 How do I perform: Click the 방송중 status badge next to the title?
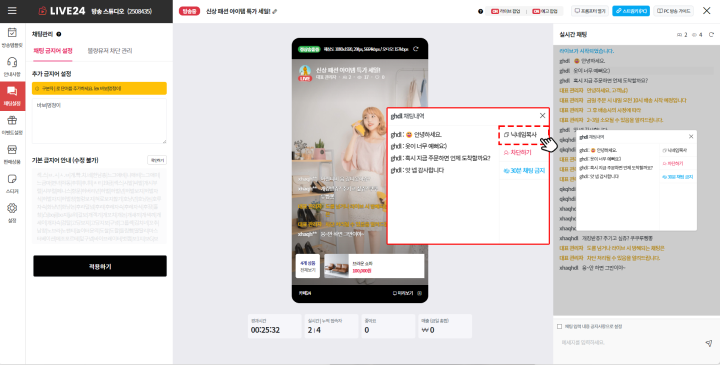tap(189, 11)
